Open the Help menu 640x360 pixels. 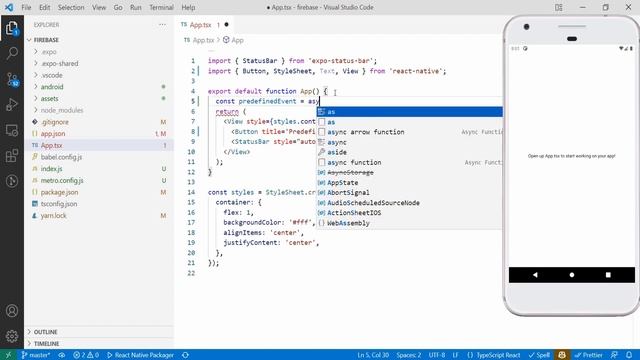188,7
